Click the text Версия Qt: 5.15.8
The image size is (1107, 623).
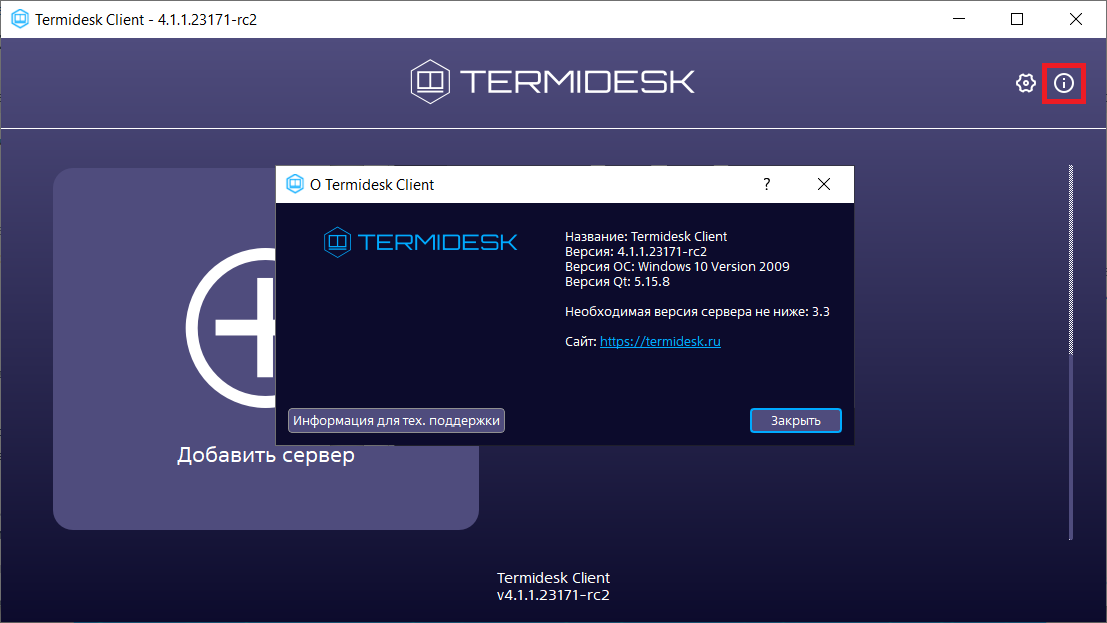click(617, 281)
